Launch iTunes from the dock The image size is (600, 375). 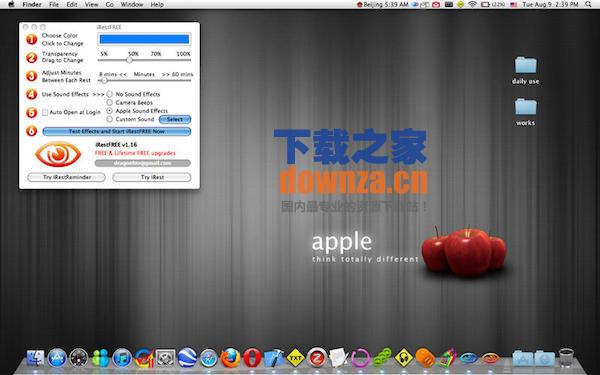(122, 359)
